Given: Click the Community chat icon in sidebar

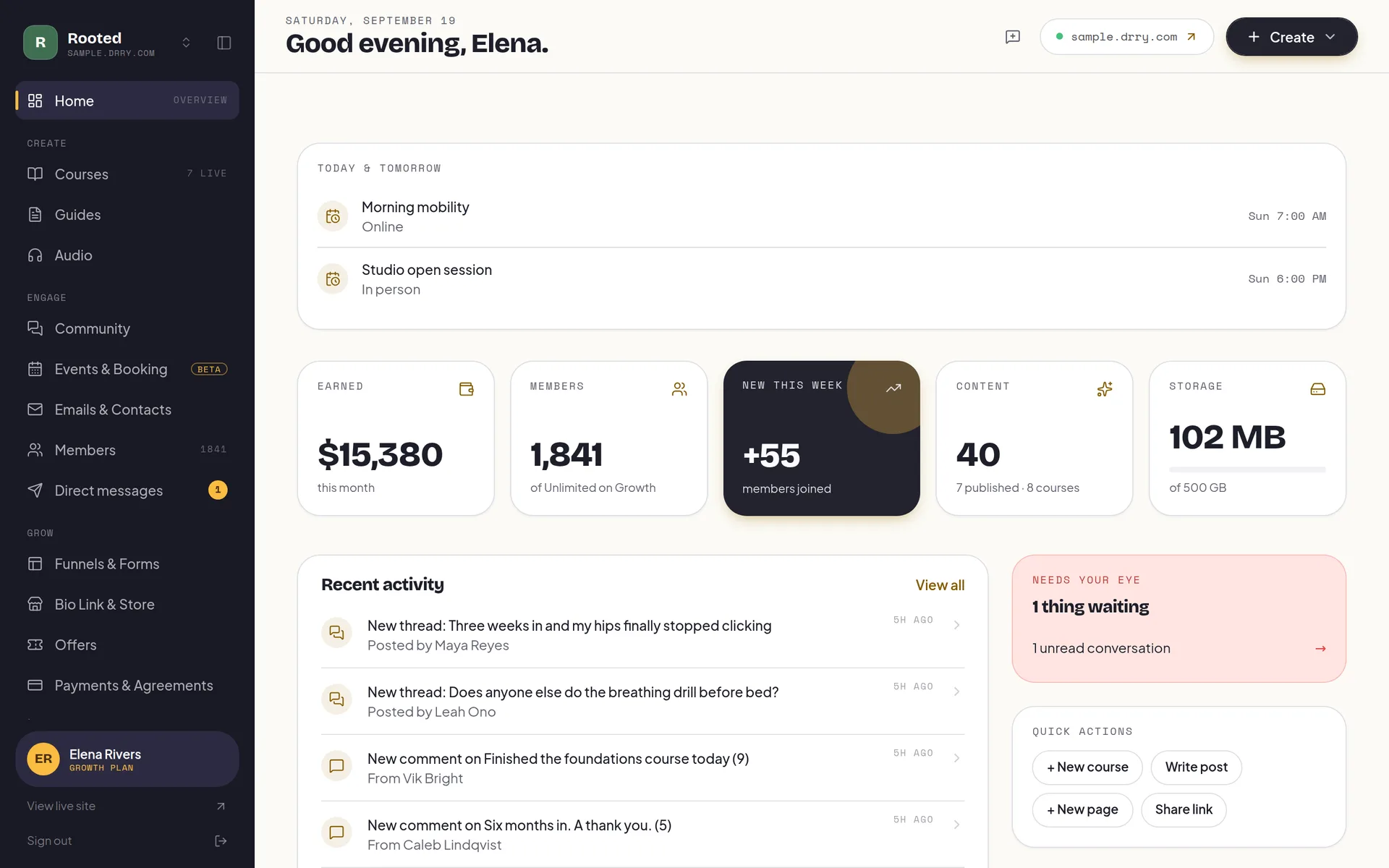Looking at the screenshot, I should (35, 328).
